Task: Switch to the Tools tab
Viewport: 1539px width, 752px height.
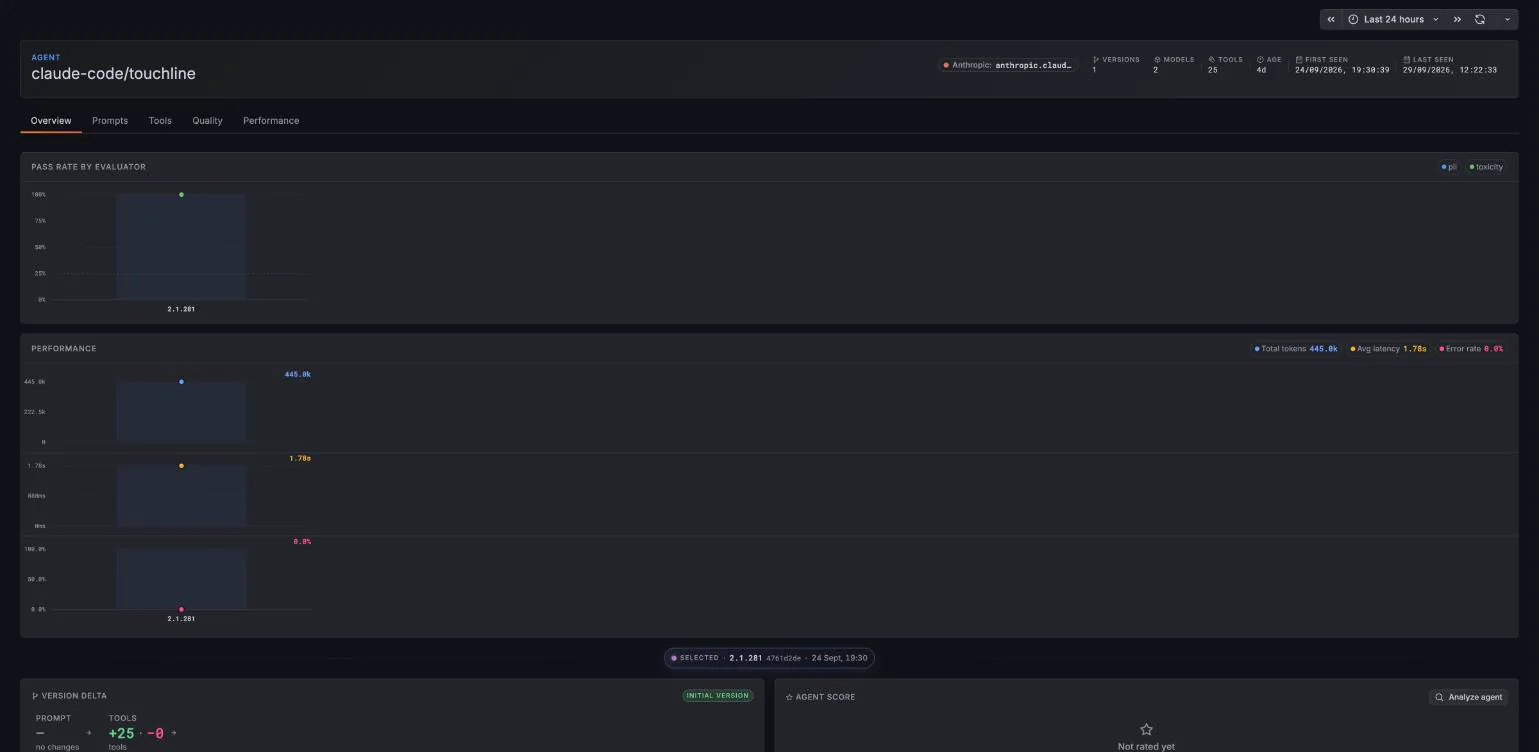Action: (160, 120)
